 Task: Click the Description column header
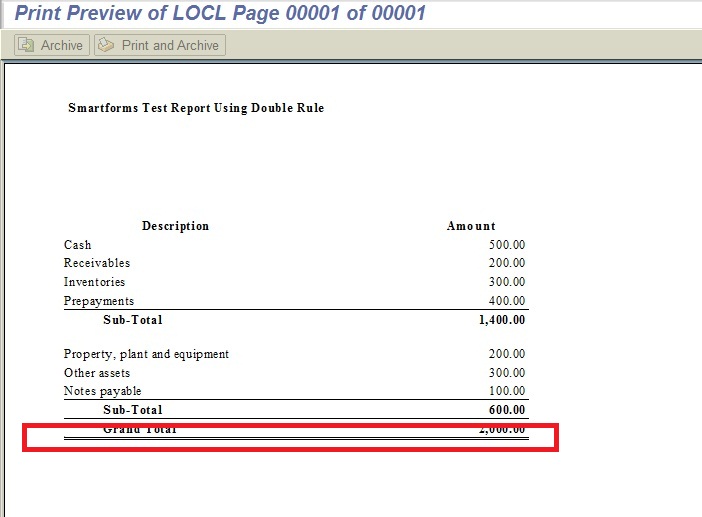[176, 226]
